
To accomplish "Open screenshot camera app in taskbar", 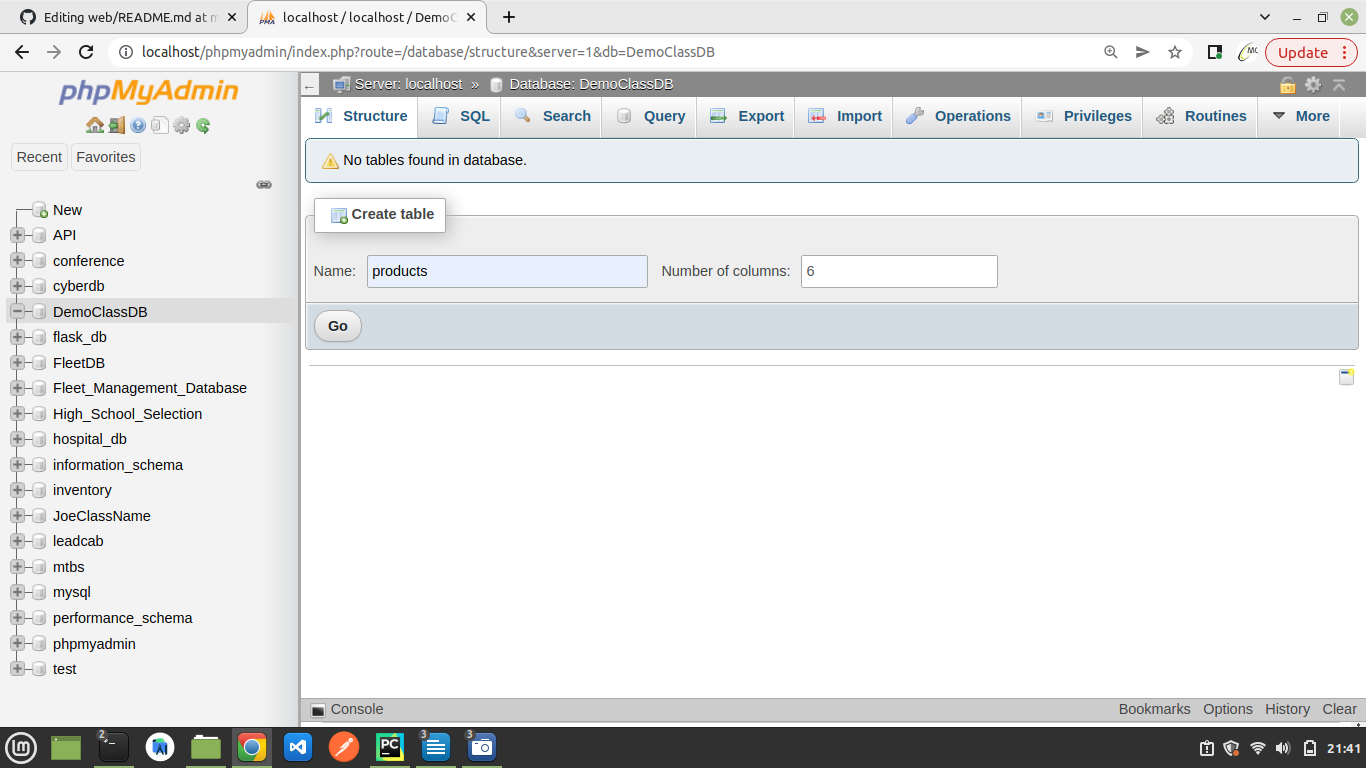I will [x=481, y=747].
